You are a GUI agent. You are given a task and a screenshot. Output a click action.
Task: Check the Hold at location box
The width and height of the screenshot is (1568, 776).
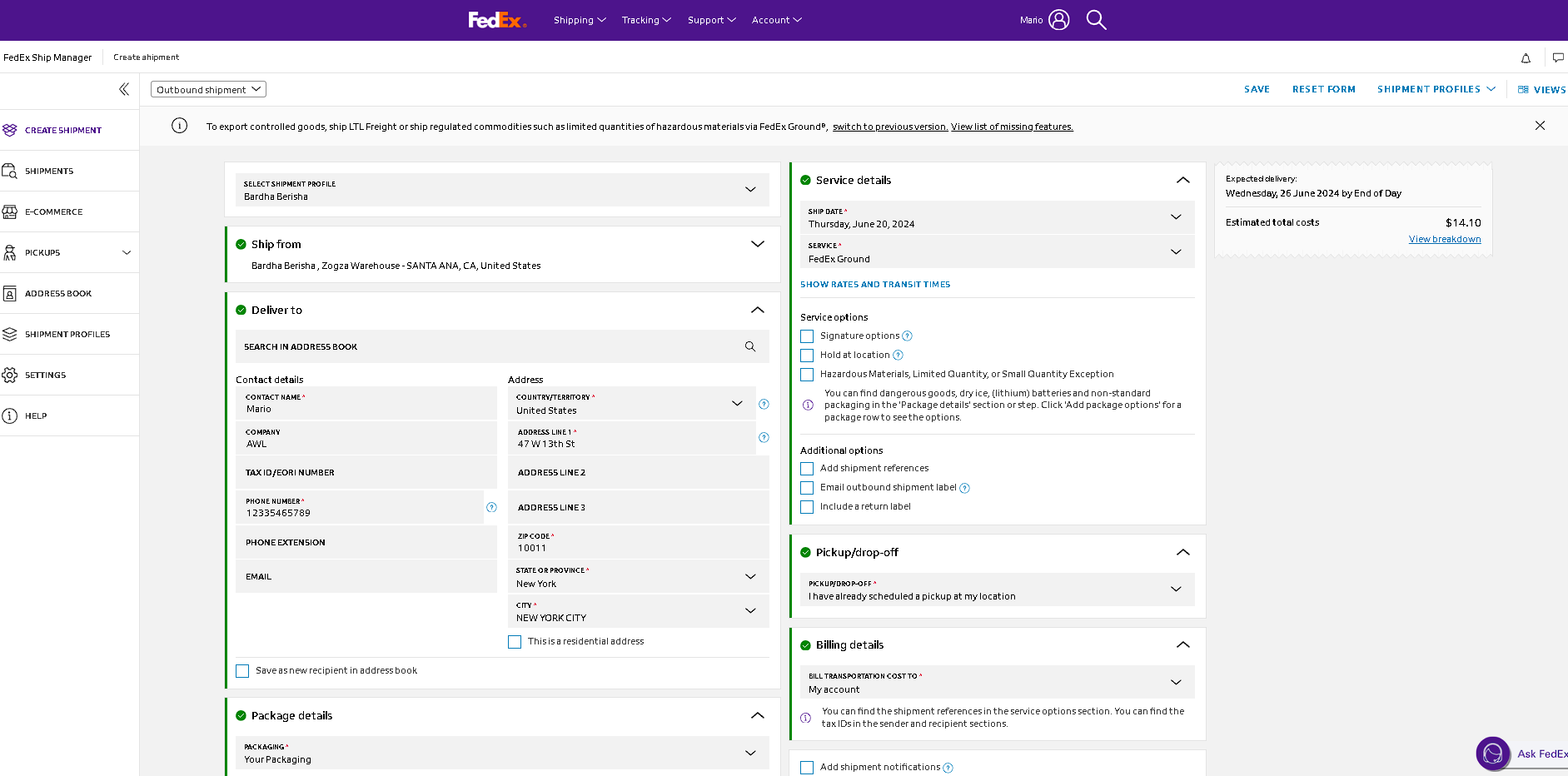pos(807,356)
